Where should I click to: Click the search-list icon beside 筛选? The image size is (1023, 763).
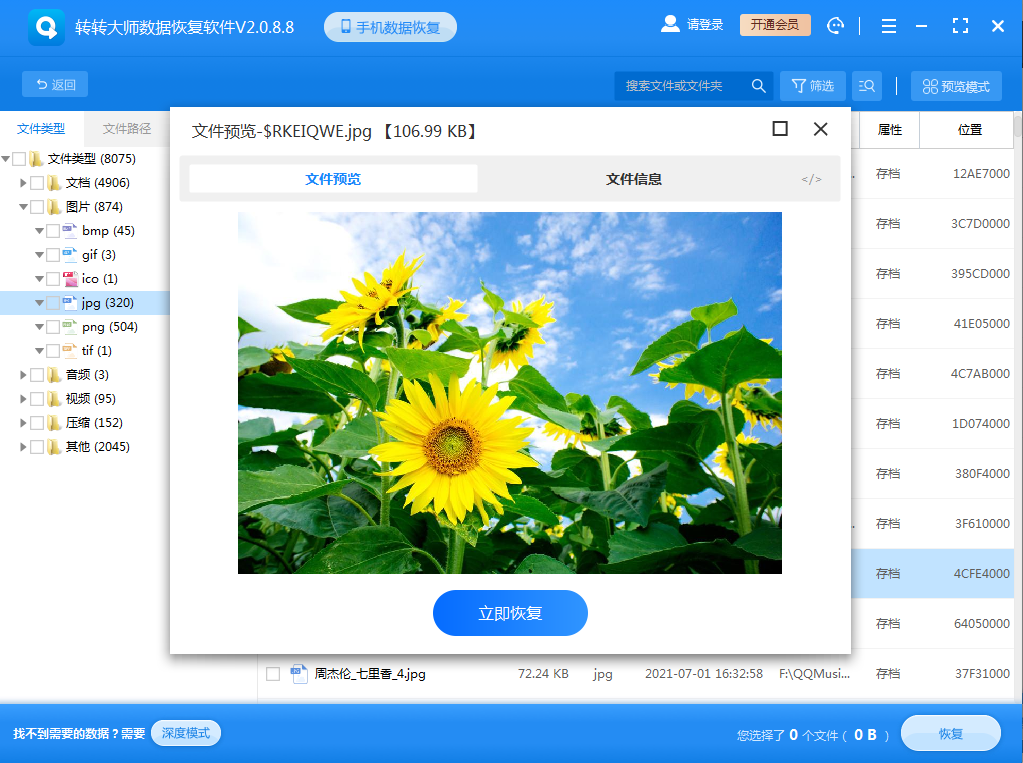pyautogui.click(x=866, y=85)
